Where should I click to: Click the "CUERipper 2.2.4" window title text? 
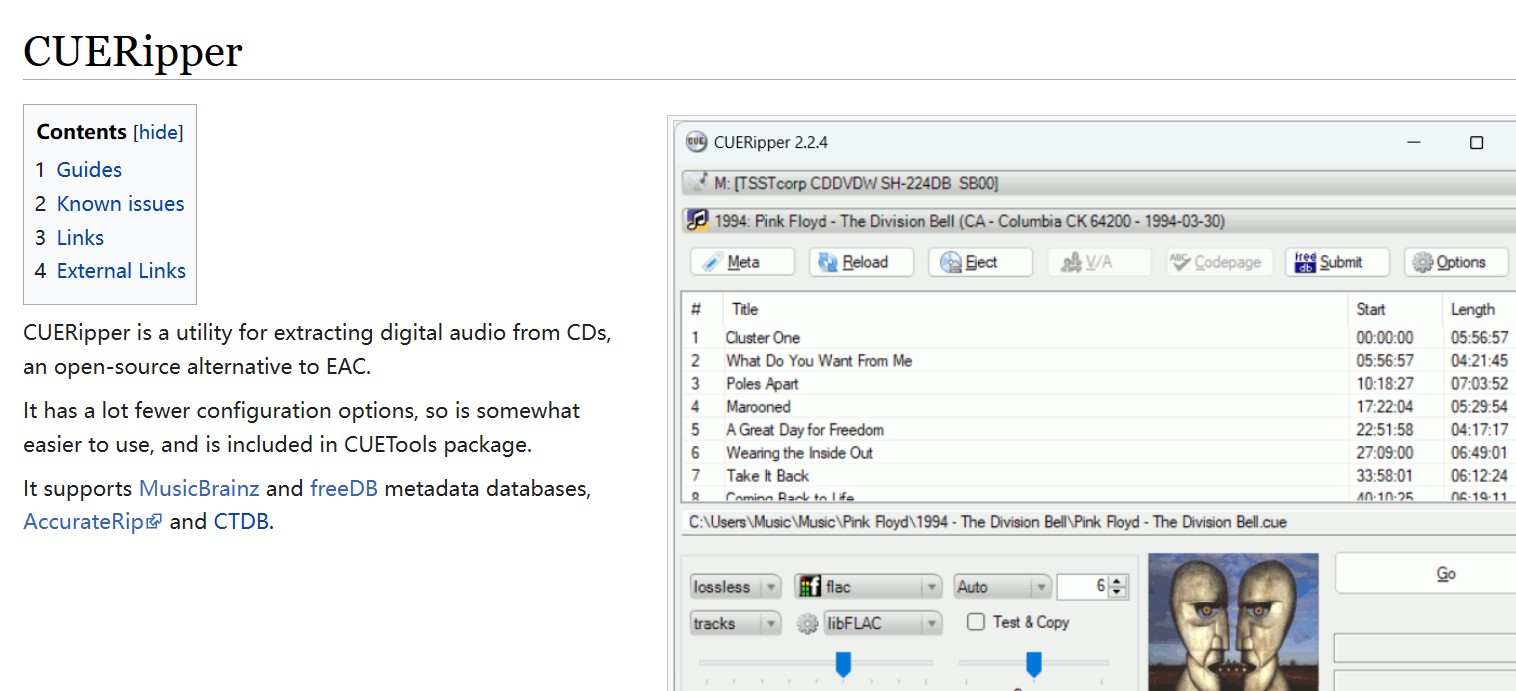(771, 142)
